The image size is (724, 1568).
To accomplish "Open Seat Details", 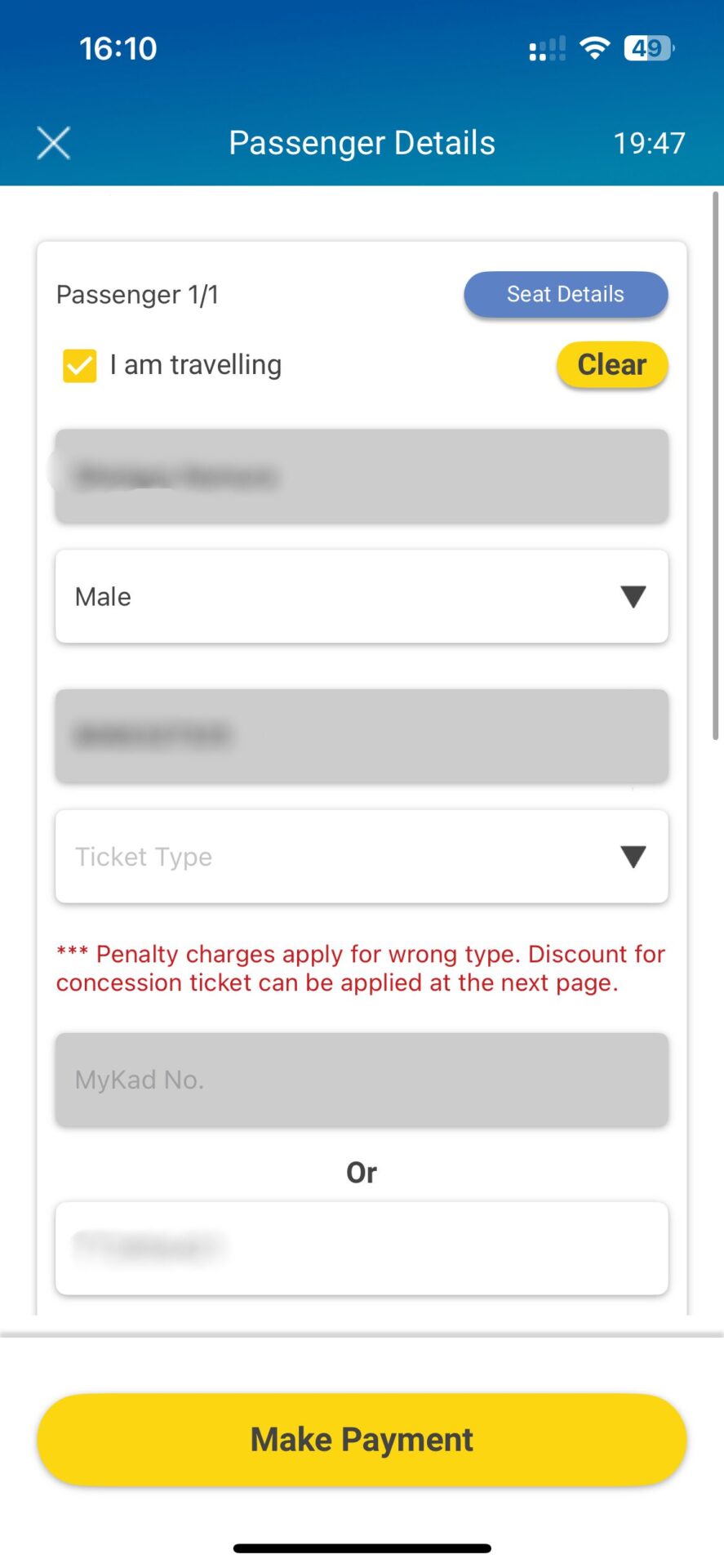I will (x=566, y=294).
